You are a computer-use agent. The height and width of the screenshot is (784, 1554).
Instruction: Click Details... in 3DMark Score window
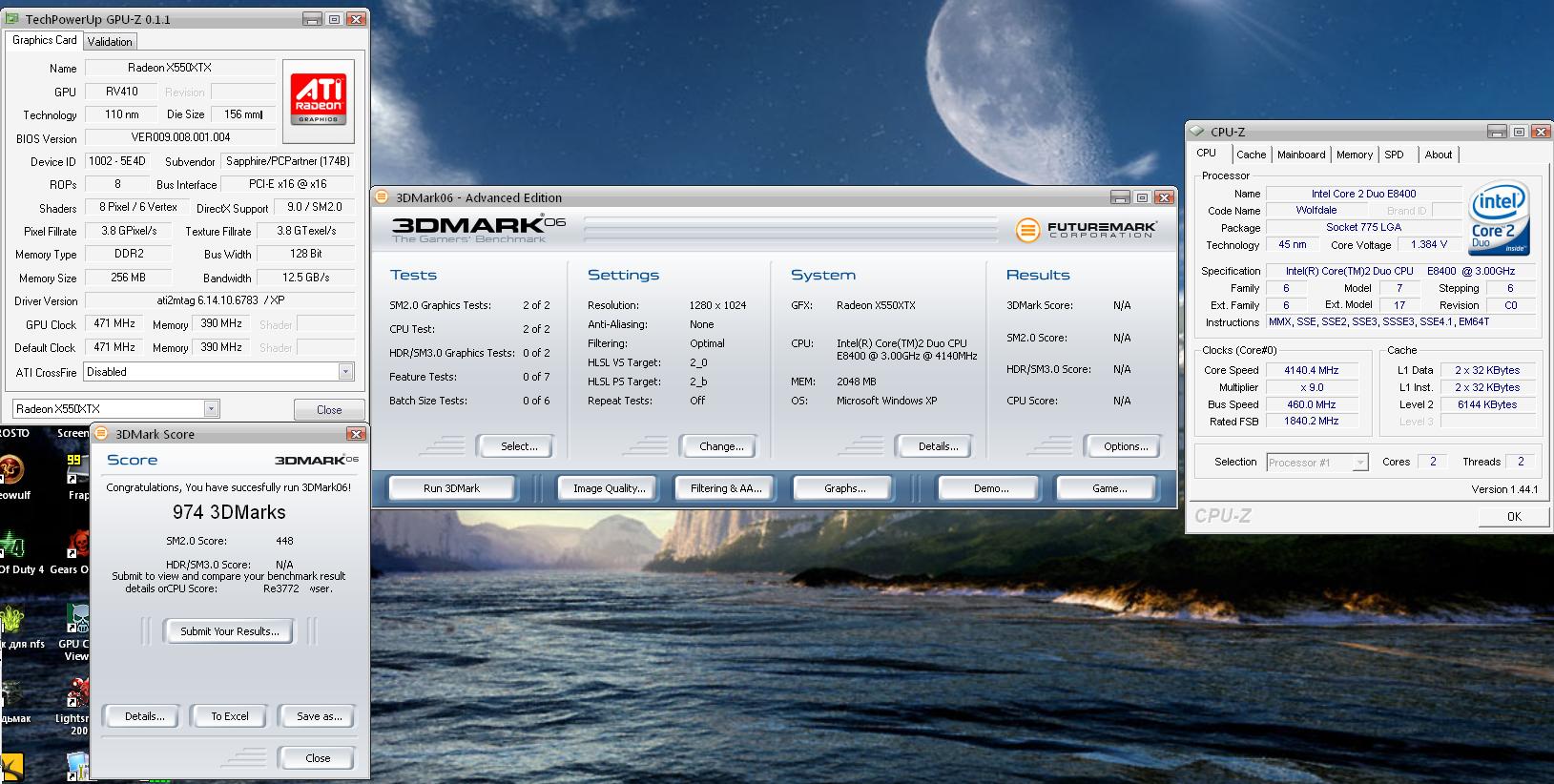[x=144, y=716]
